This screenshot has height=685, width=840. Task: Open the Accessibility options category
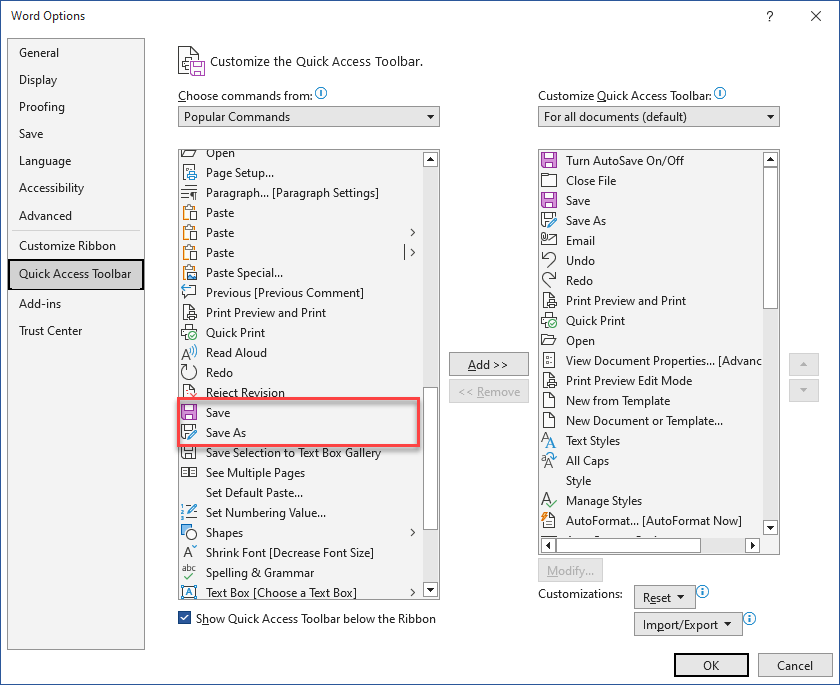pyautogui.click(x=76, y=188)
